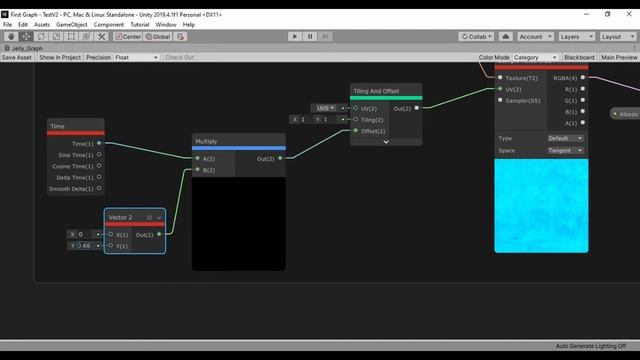Open the Layout dropdown

pyautogui.click(x=618, y=37)
